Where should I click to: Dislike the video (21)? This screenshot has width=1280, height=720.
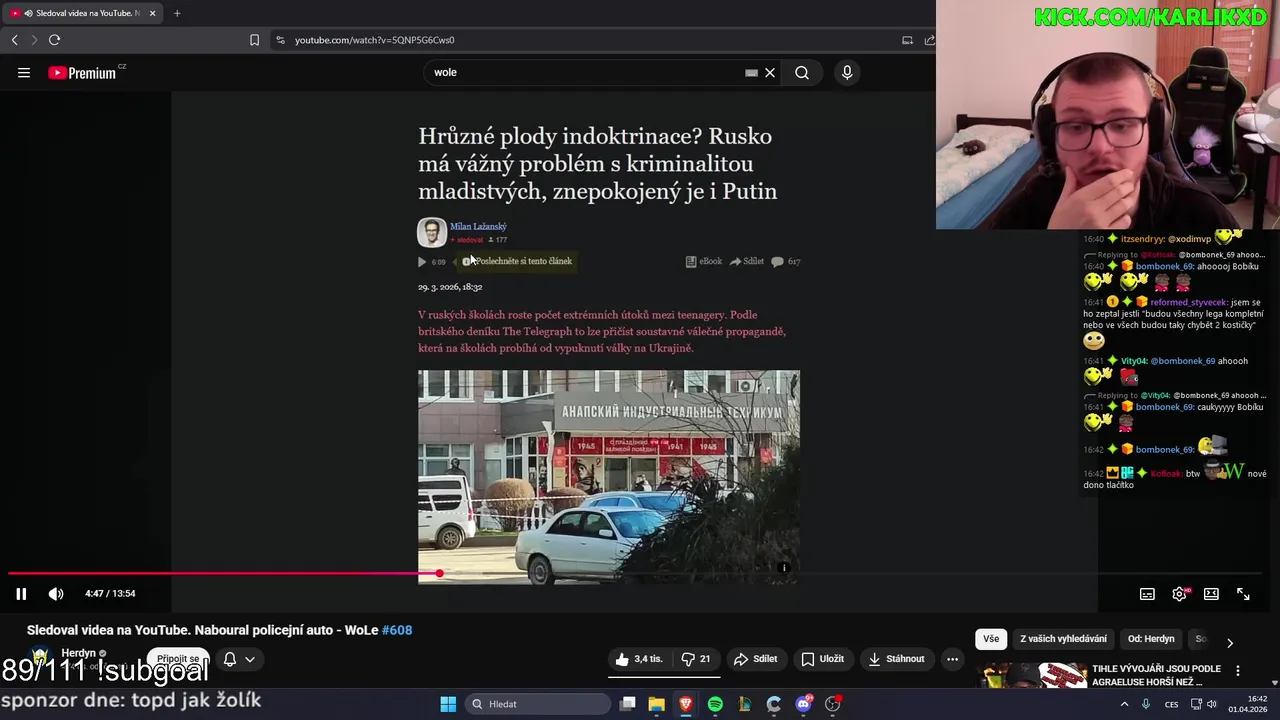point(696,659)
